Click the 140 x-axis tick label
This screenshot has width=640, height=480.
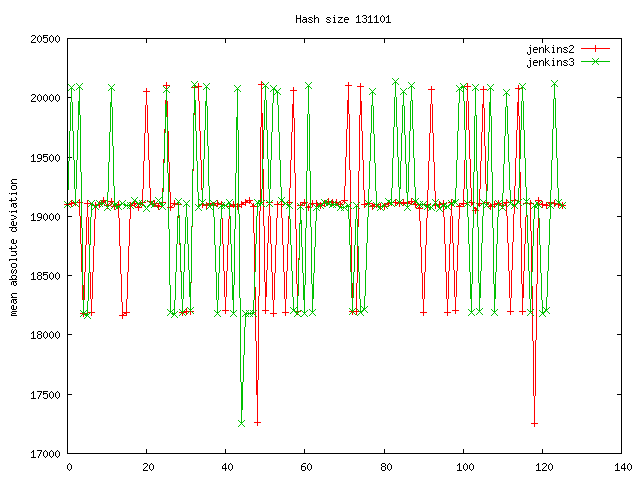(x=623, y=467)
